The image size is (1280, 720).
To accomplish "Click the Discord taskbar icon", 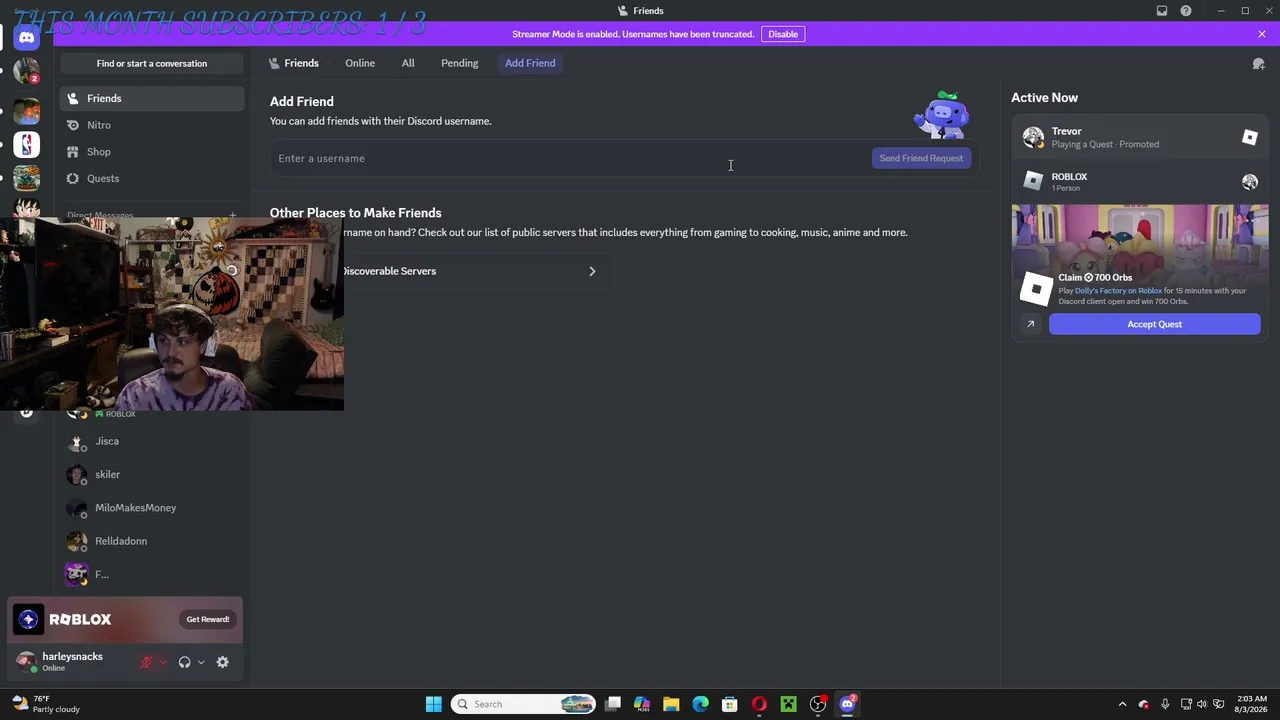I will [848, 704].
